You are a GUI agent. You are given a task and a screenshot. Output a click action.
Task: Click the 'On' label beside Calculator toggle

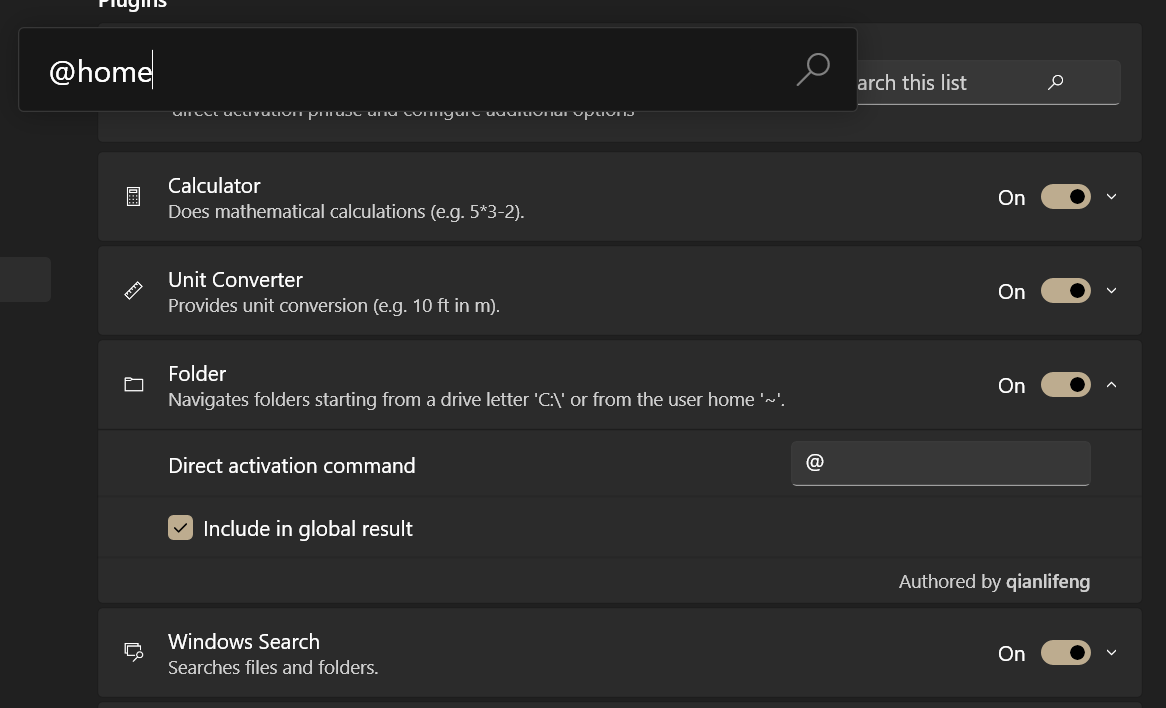pyautogui.click(x=1011, y=198)
